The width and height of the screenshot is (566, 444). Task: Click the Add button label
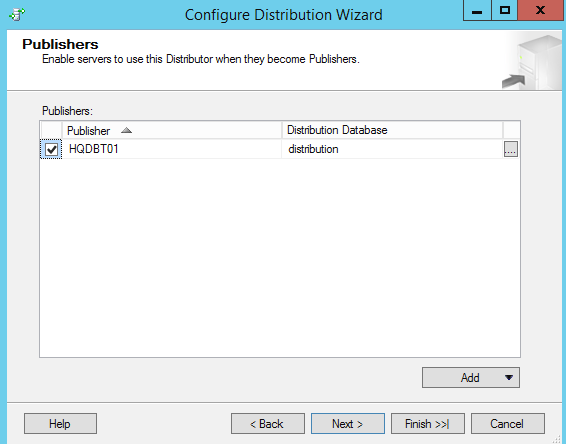(470, 378)
